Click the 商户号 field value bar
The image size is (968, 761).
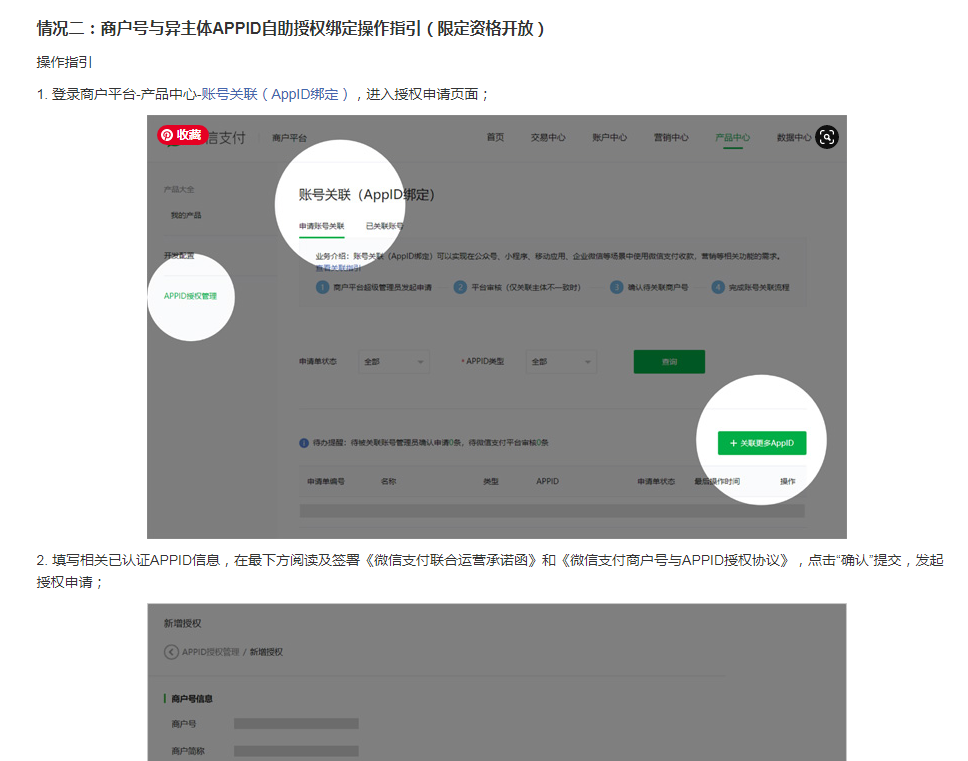click(296, 724)
